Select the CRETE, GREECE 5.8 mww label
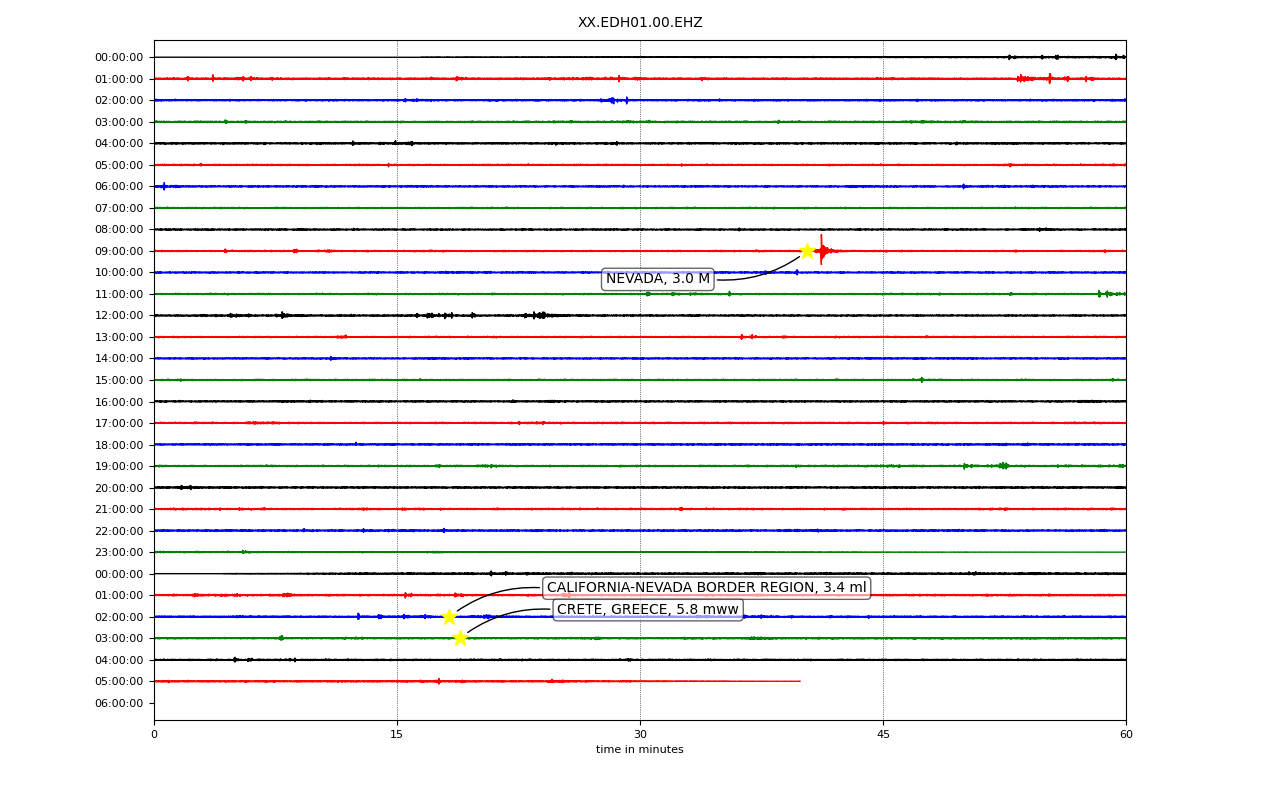The height and width of the screenshot is (800, 1280). [x=648, y=610]
